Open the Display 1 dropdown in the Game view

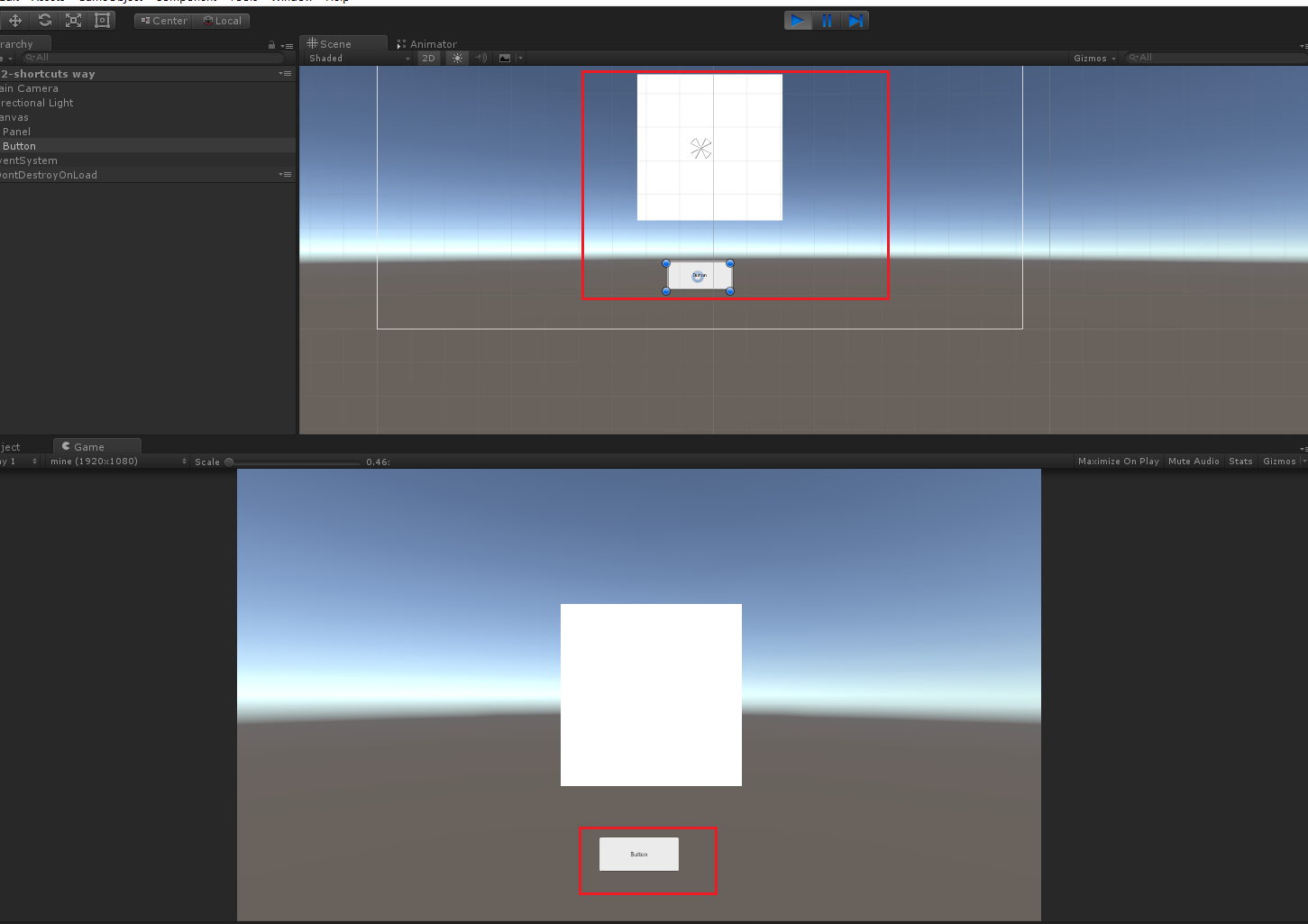pos(19,462)
